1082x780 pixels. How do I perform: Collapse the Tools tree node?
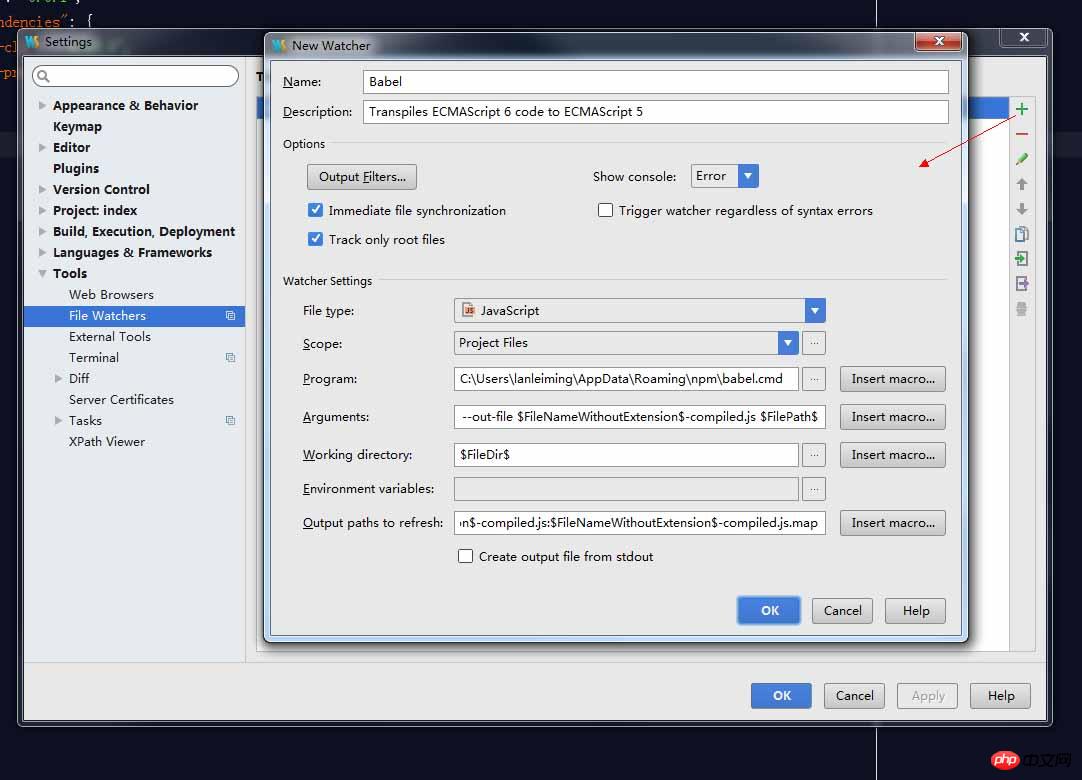click(x=43, y=273)
